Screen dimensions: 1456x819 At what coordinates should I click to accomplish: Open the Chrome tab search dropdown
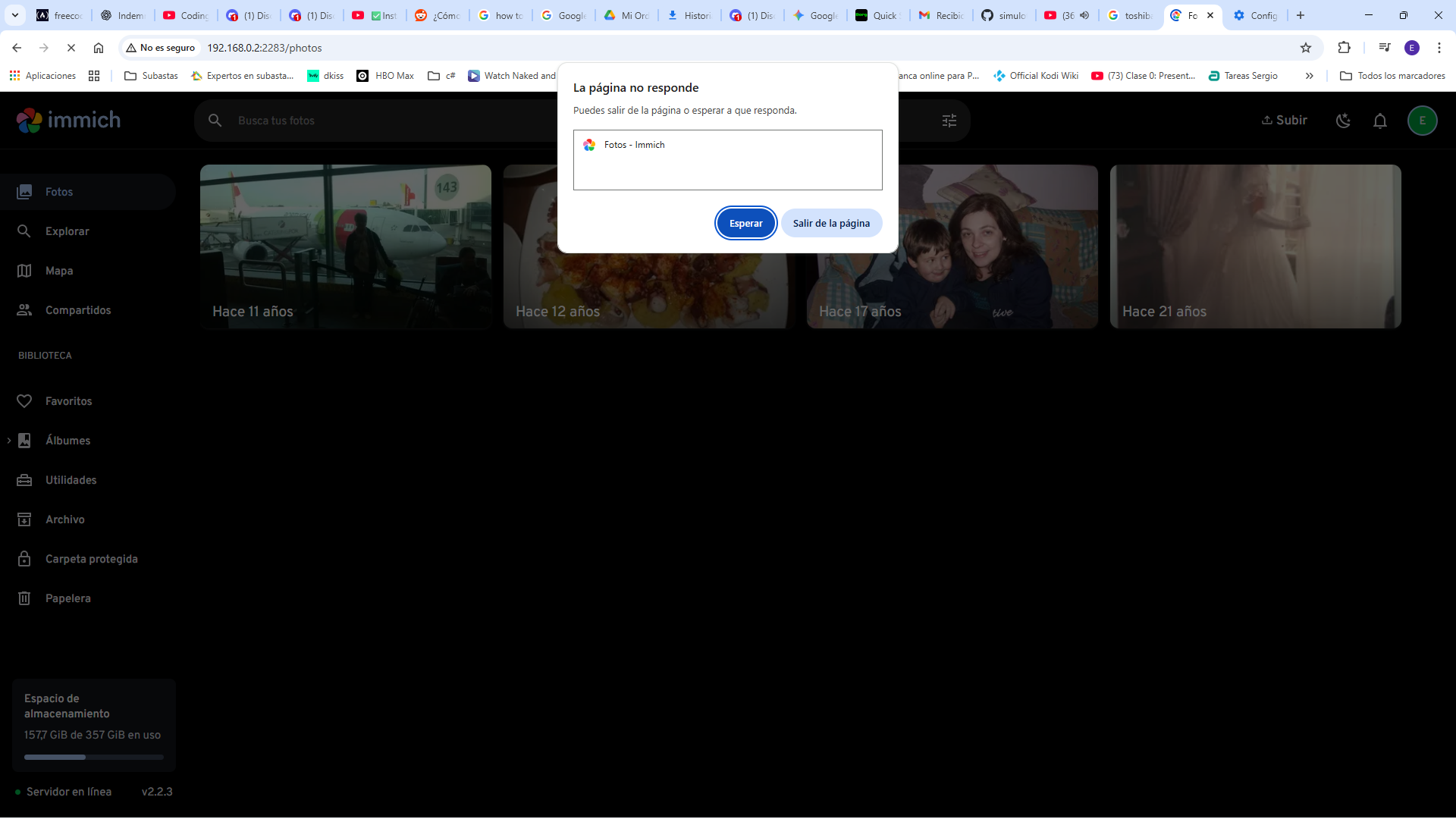tap(14, 15)
